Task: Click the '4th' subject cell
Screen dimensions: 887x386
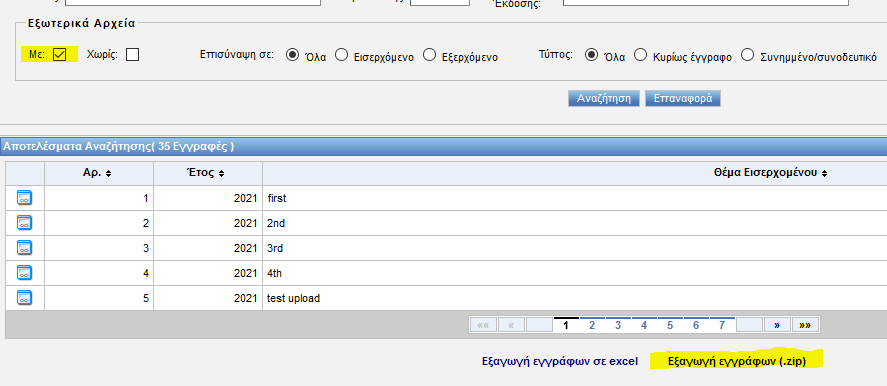Action: [575, 273]
